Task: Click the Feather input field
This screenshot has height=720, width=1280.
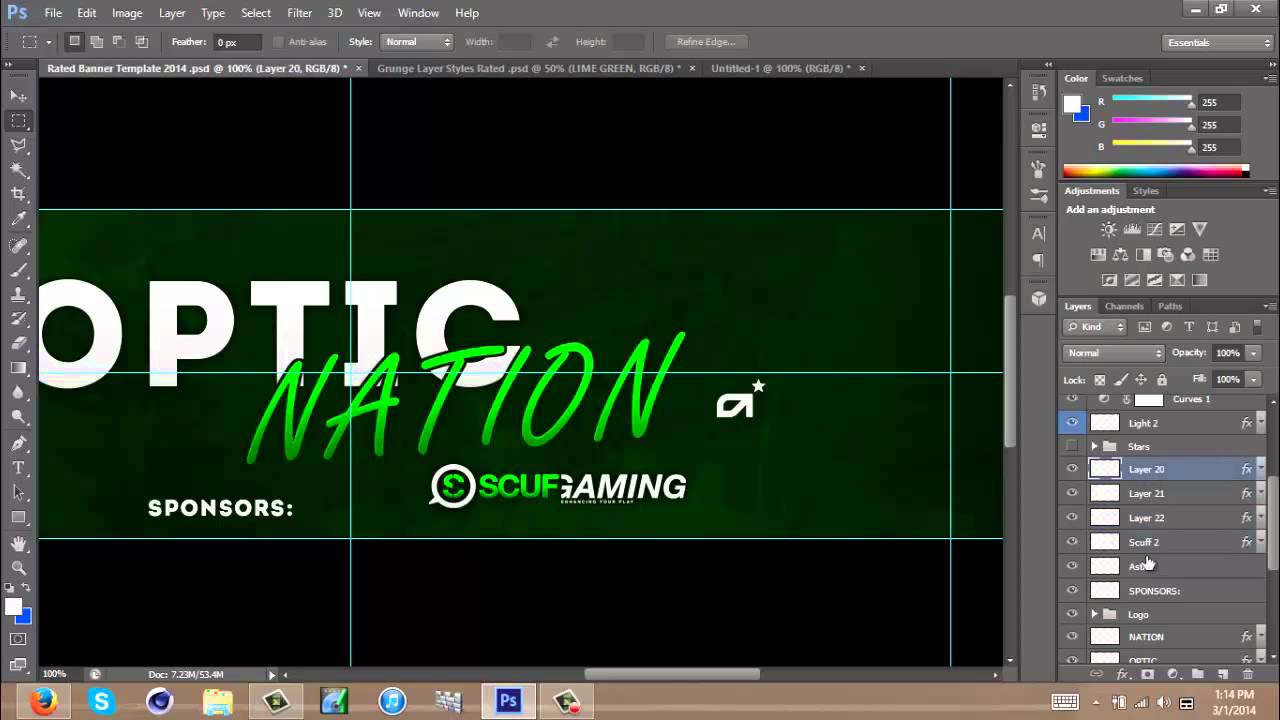Action: 237,42
